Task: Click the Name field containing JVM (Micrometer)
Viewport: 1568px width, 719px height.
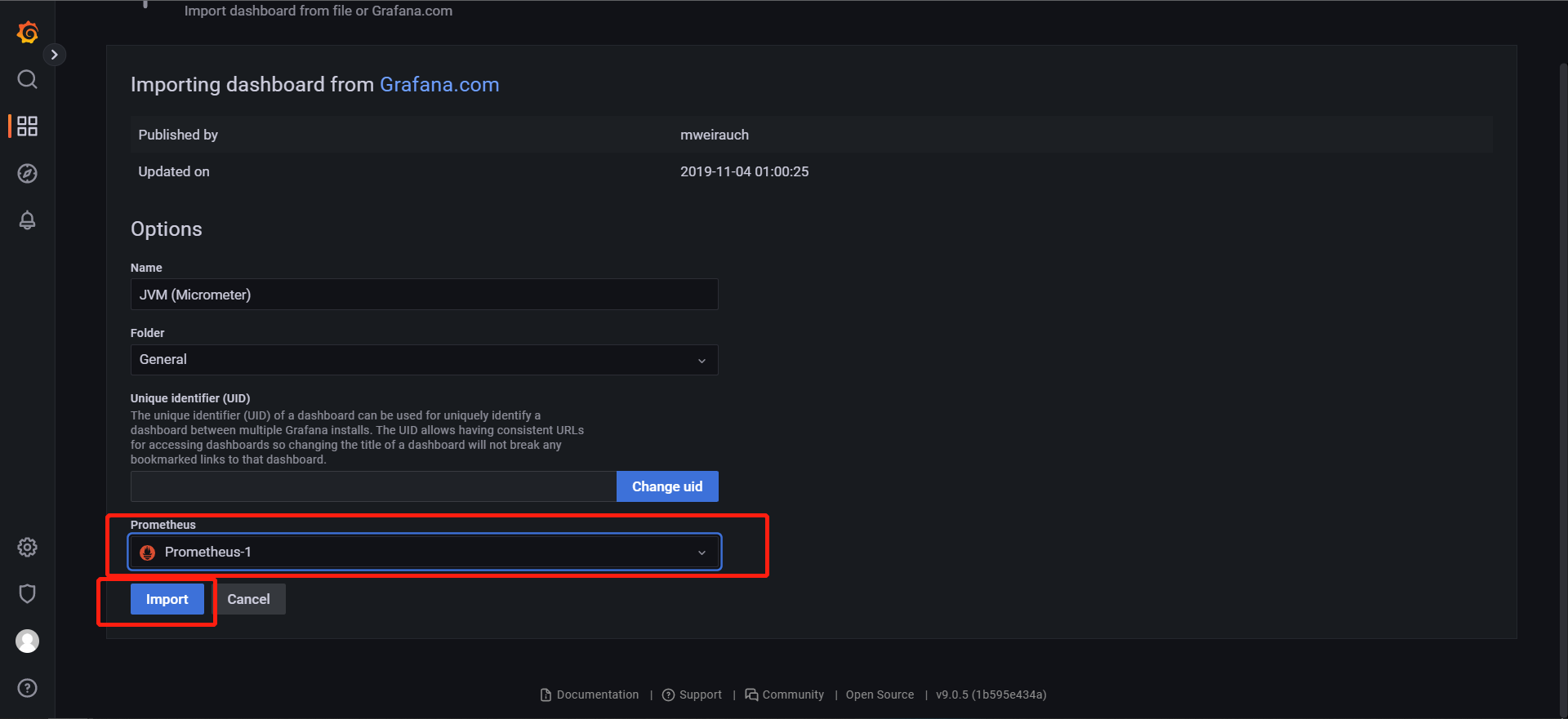Action: tap(424, 295)
